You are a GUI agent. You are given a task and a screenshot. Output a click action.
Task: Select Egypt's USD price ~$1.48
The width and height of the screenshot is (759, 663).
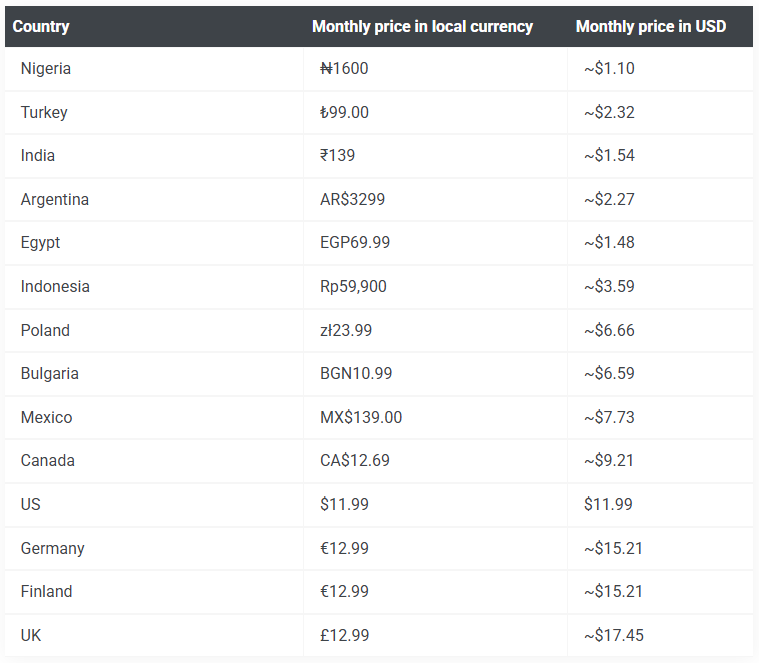[x=609, y=243]
